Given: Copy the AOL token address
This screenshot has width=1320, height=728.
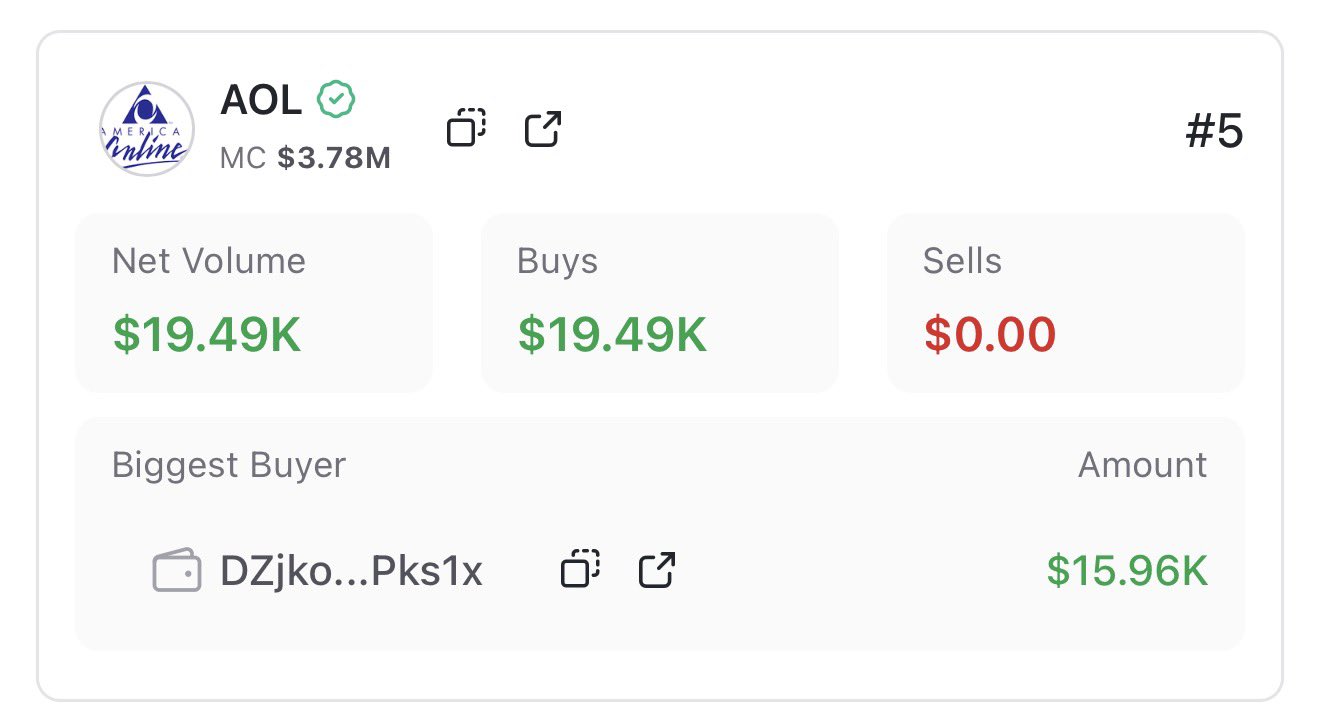Looking at the screenshot, I should pos(466,129).
